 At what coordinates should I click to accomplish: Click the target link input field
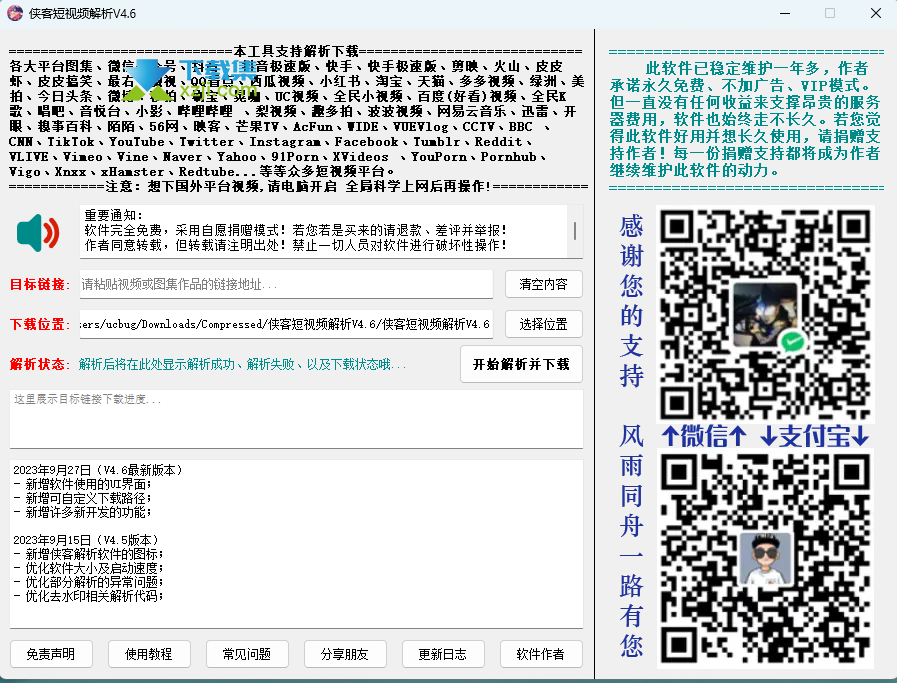[286, 284]
